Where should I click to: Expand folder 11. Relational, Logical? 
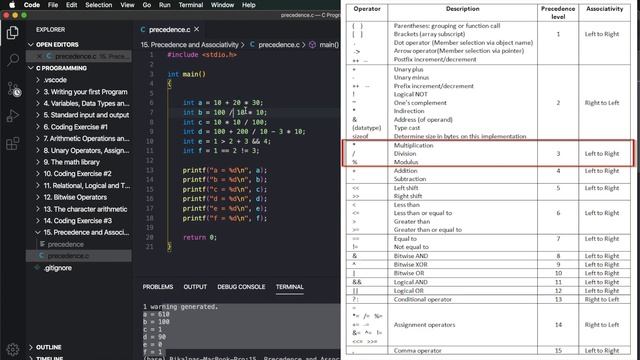coord(87,185)
